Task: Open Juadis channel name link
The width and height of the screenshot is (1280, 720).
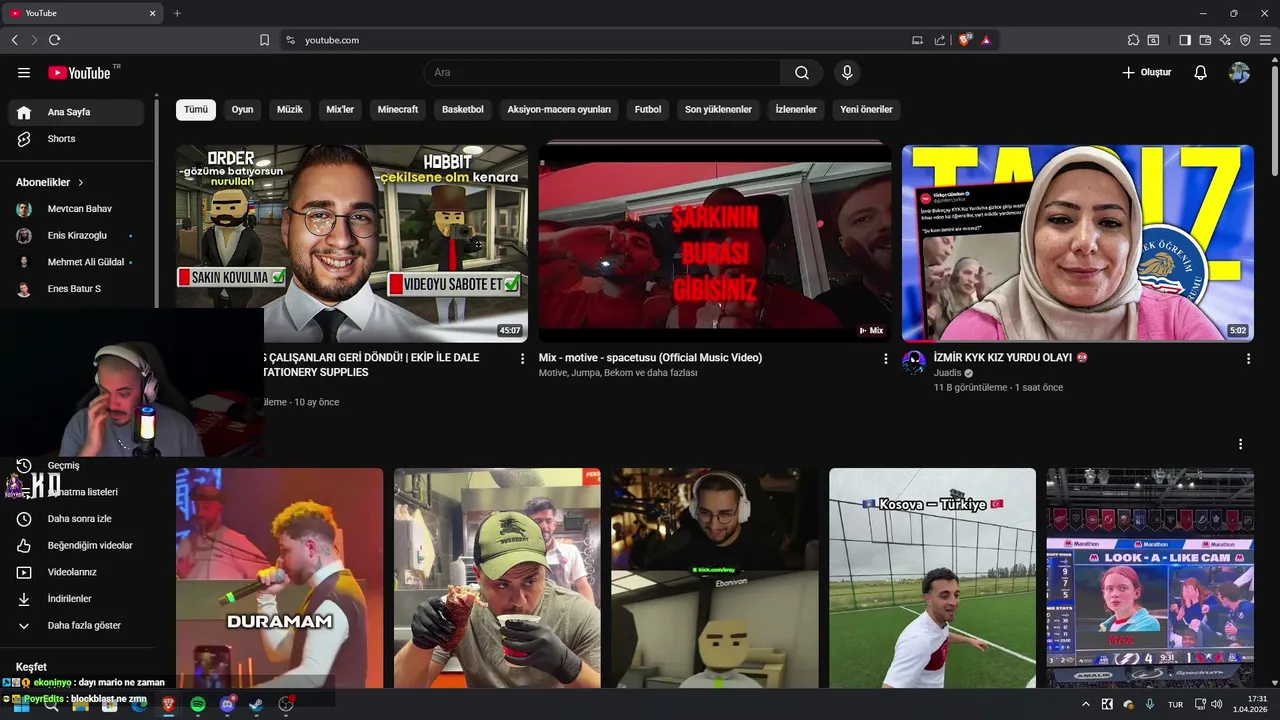Action: pyautogui.click(x=947, y=373)
